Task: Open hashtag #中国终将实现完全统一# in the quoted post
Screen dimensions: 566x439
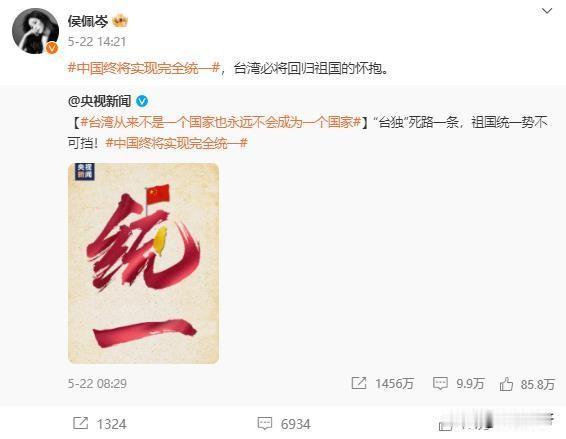Action: pos(177,143)
